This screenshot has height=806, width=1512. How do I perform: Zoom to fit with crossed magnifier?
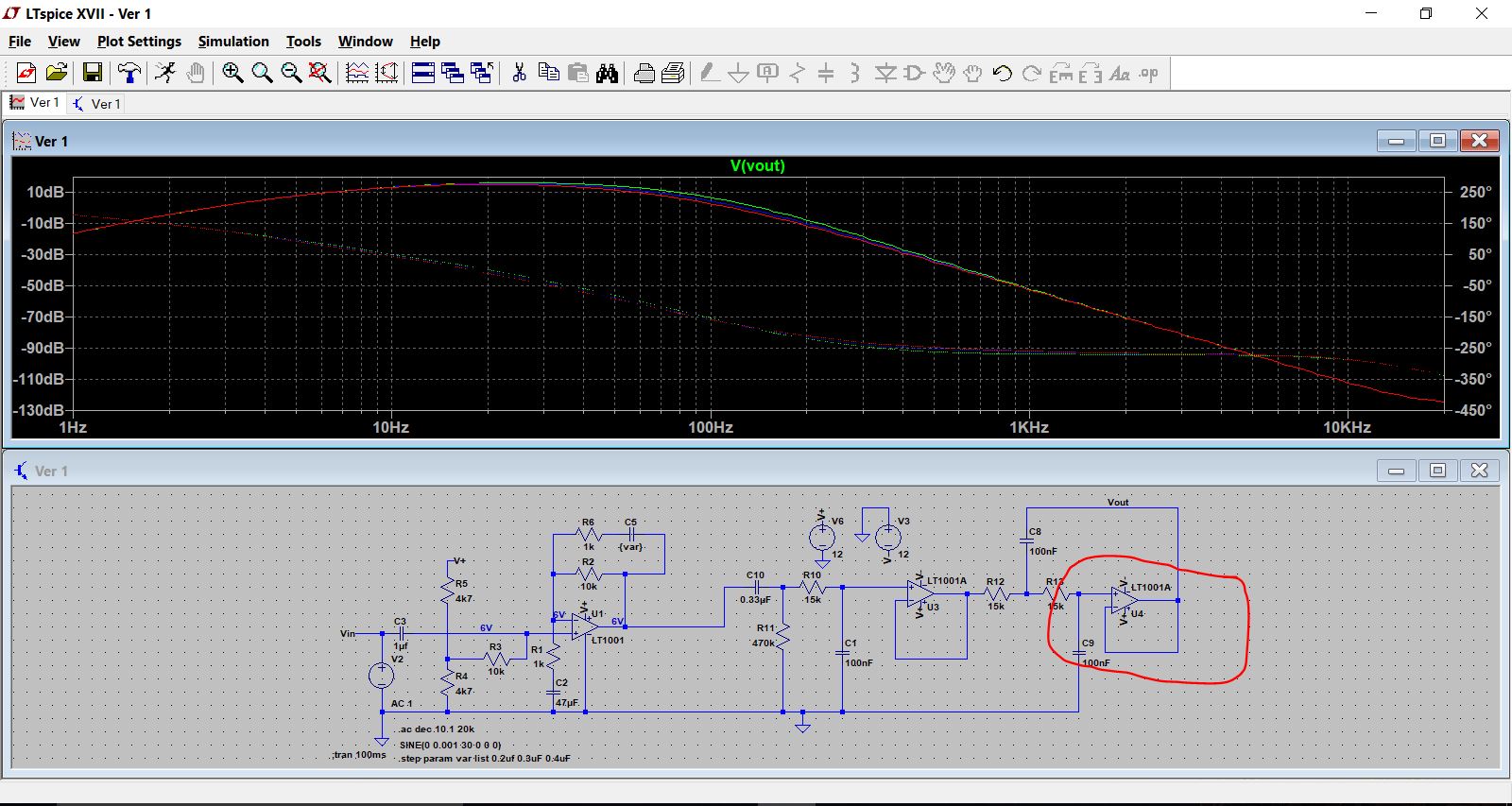[320, 73]
